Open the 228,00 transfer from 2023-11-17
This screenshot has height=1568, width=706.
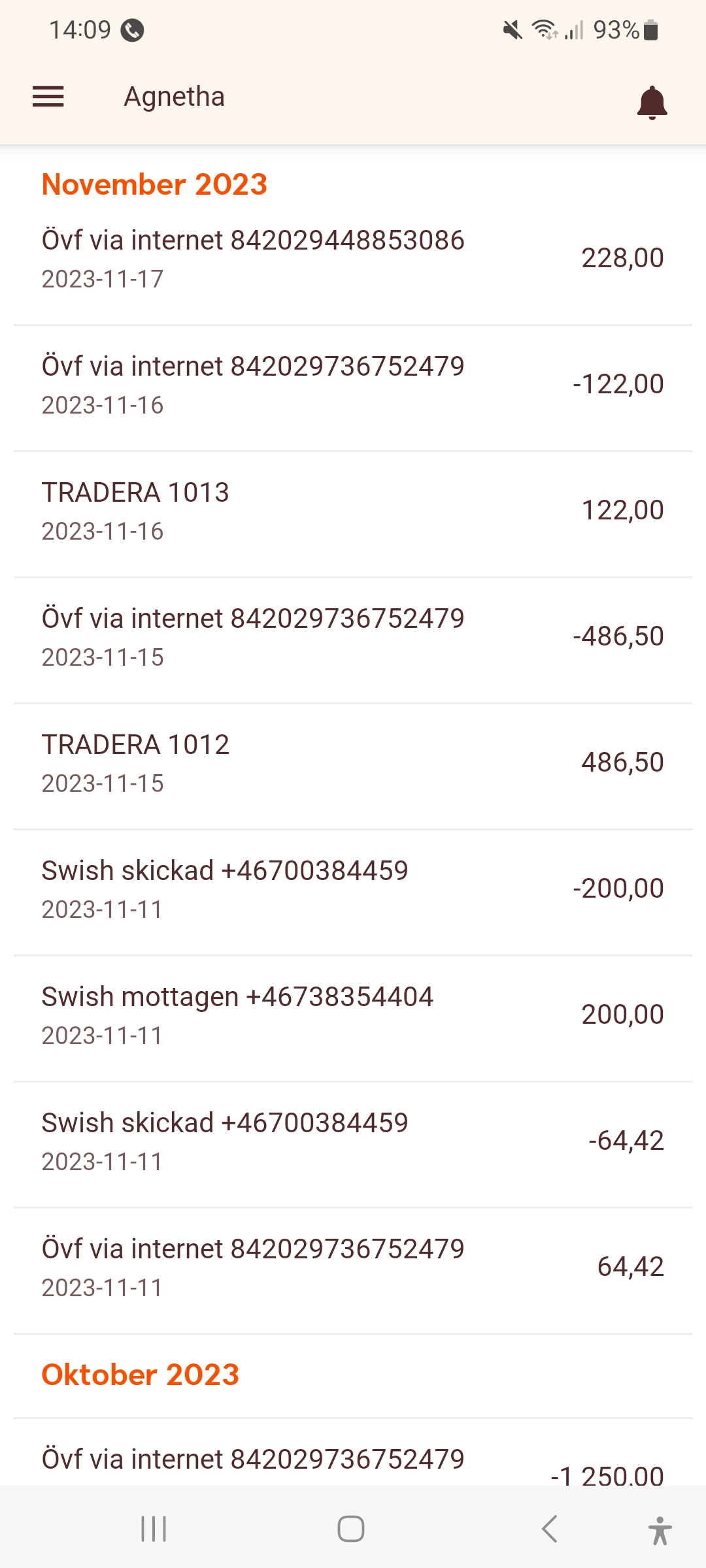click(353, 259)
